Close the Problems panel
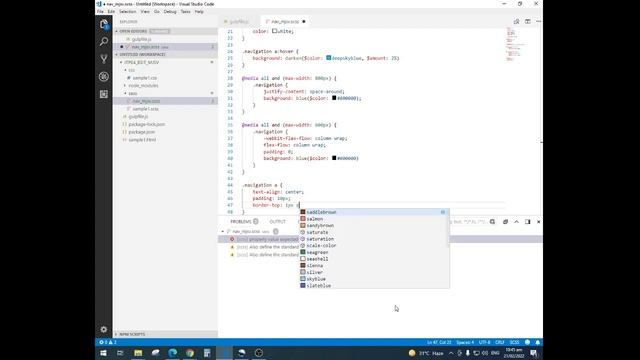The image size is (640, 360). tap(538, 222)
